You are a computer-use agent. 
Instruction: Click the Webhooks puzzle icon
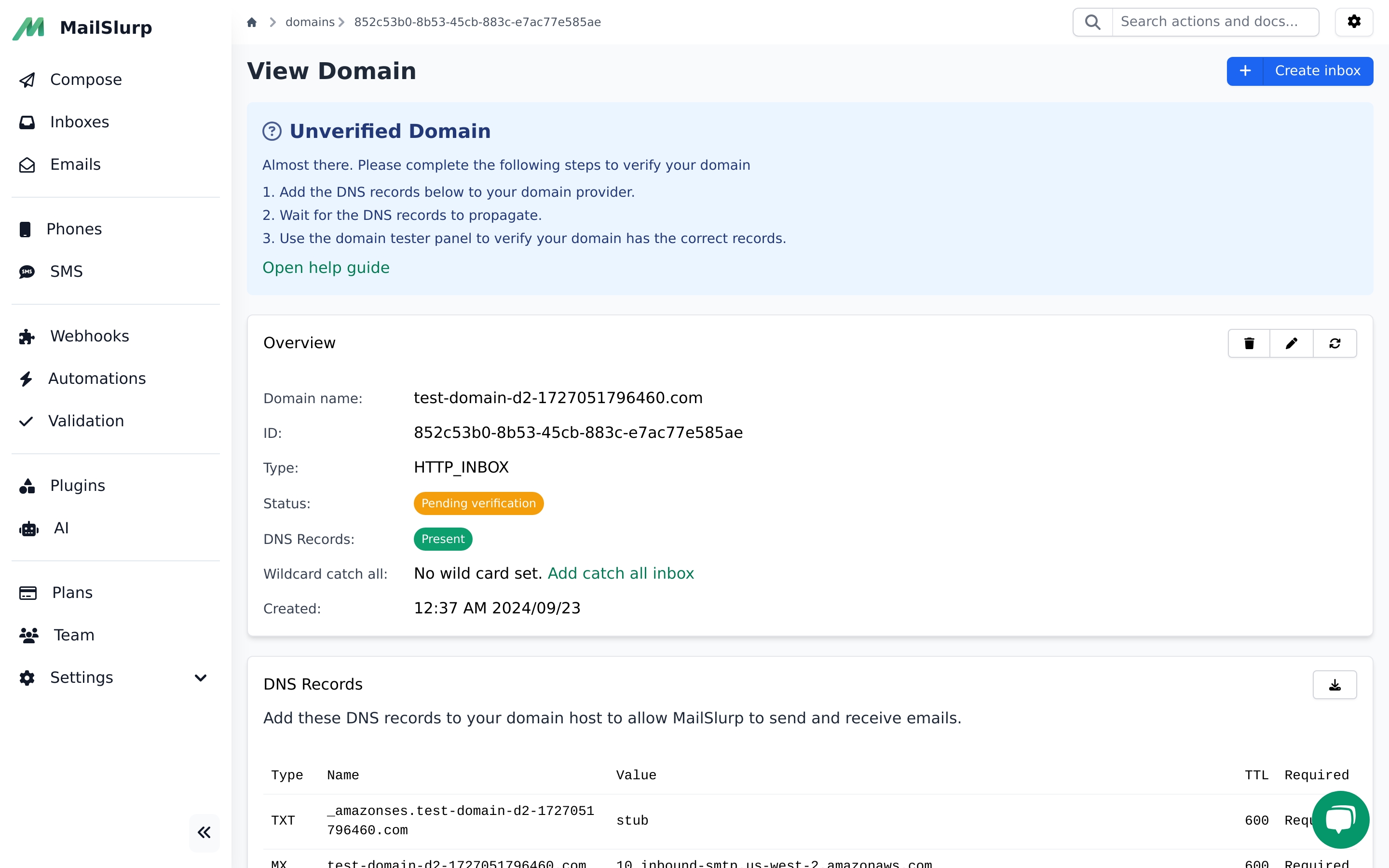tap(27, 337)
